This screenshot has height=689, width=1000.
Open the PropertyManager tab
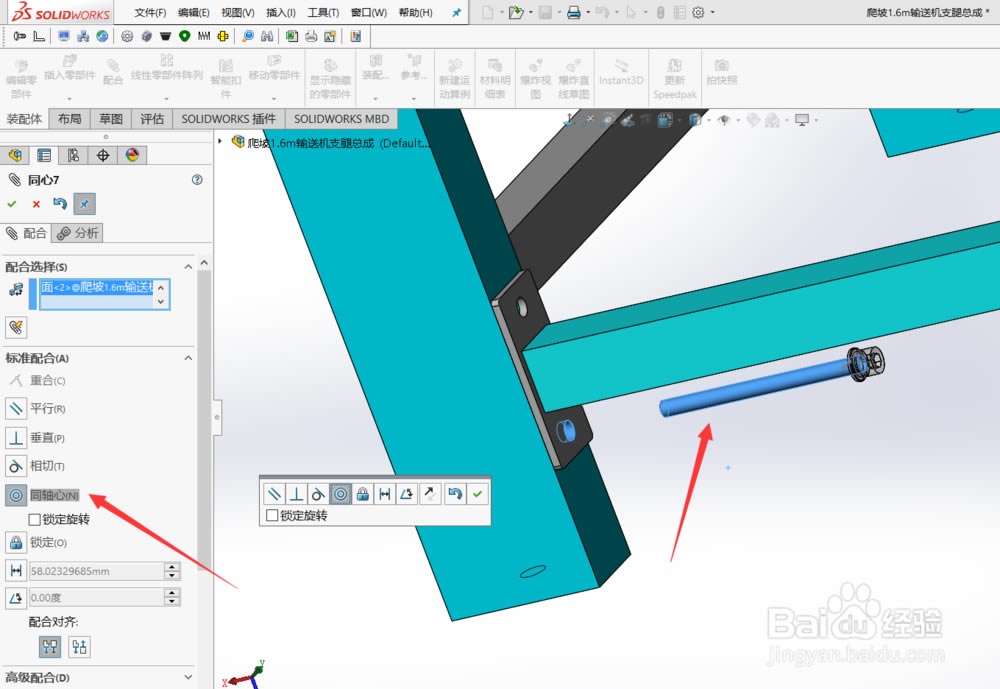44,155
